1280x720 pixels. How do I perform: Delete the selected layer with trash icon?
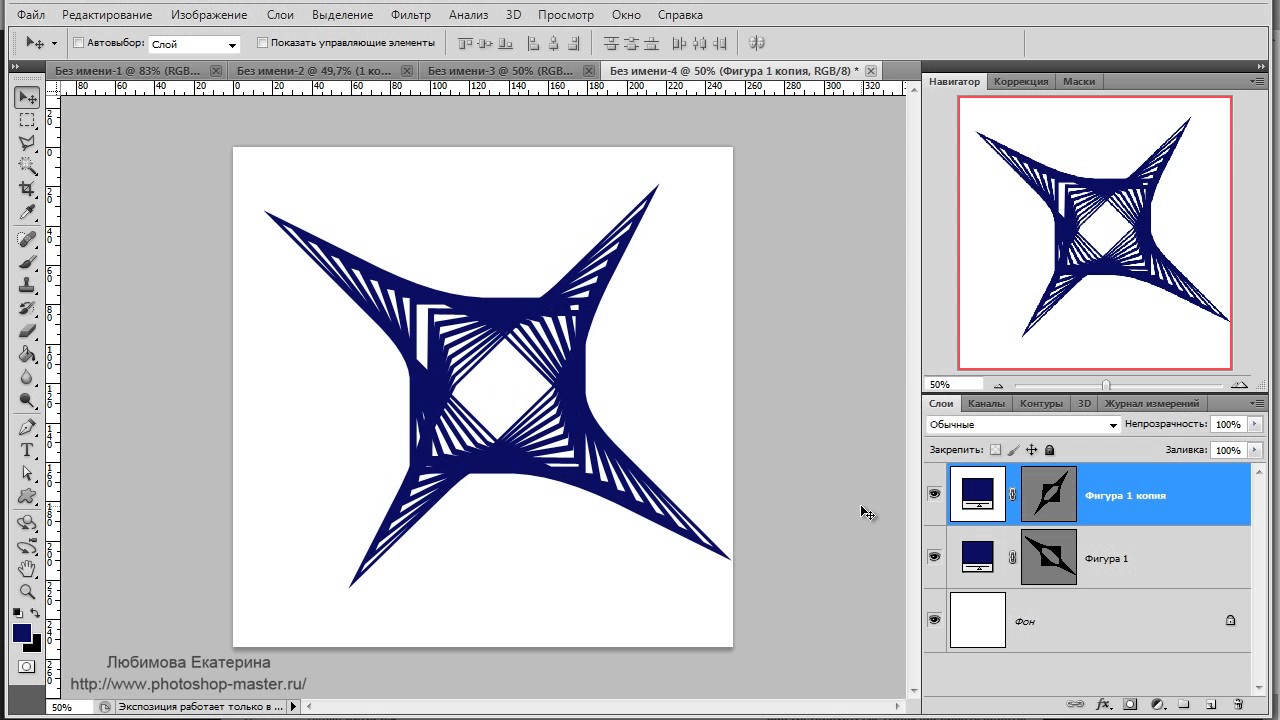(x=1238, y=704)
